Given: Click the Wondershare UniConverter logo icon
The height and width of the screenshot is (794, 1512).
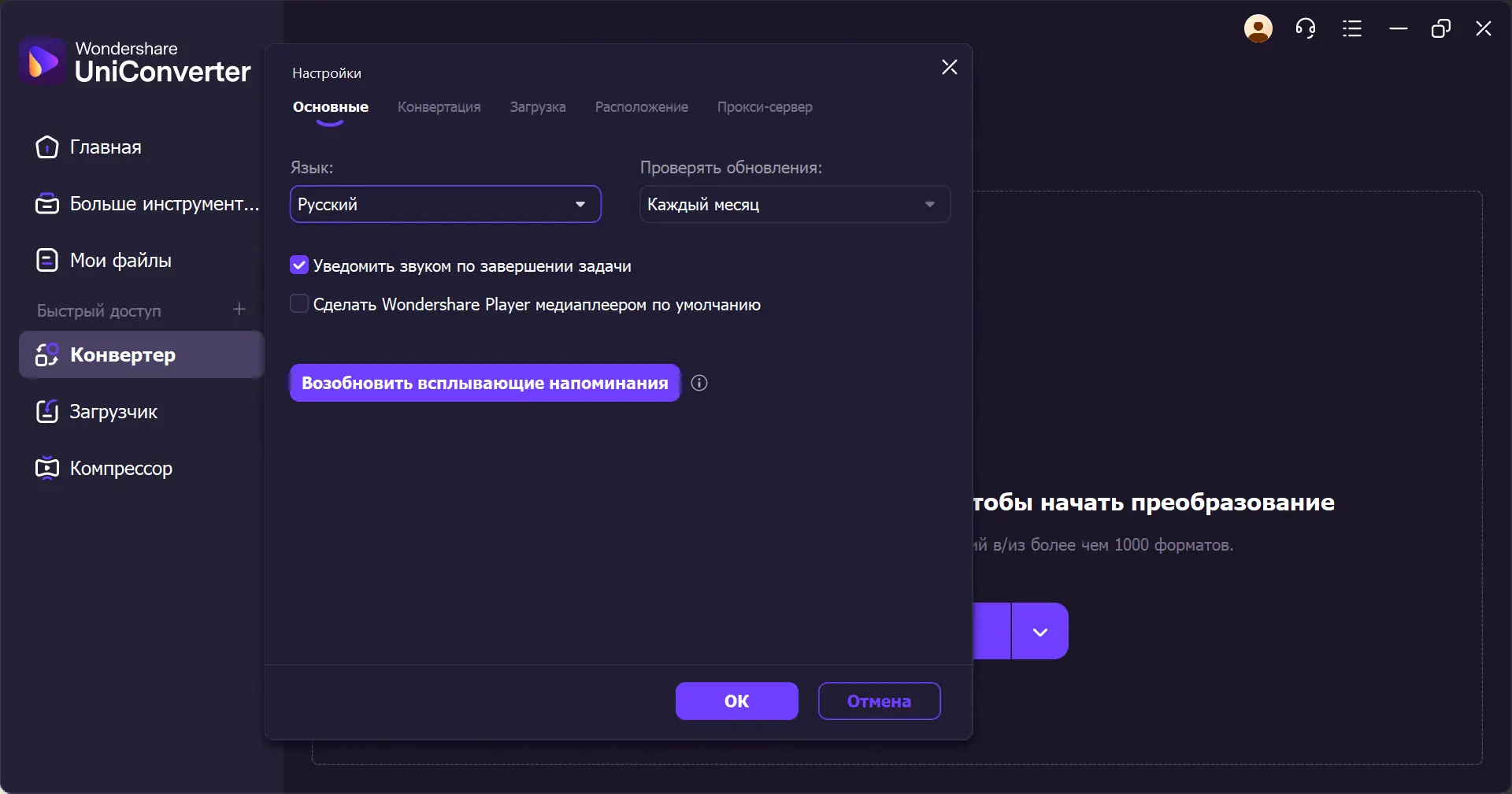Looking at the screenshot, I should coord(43,61).
